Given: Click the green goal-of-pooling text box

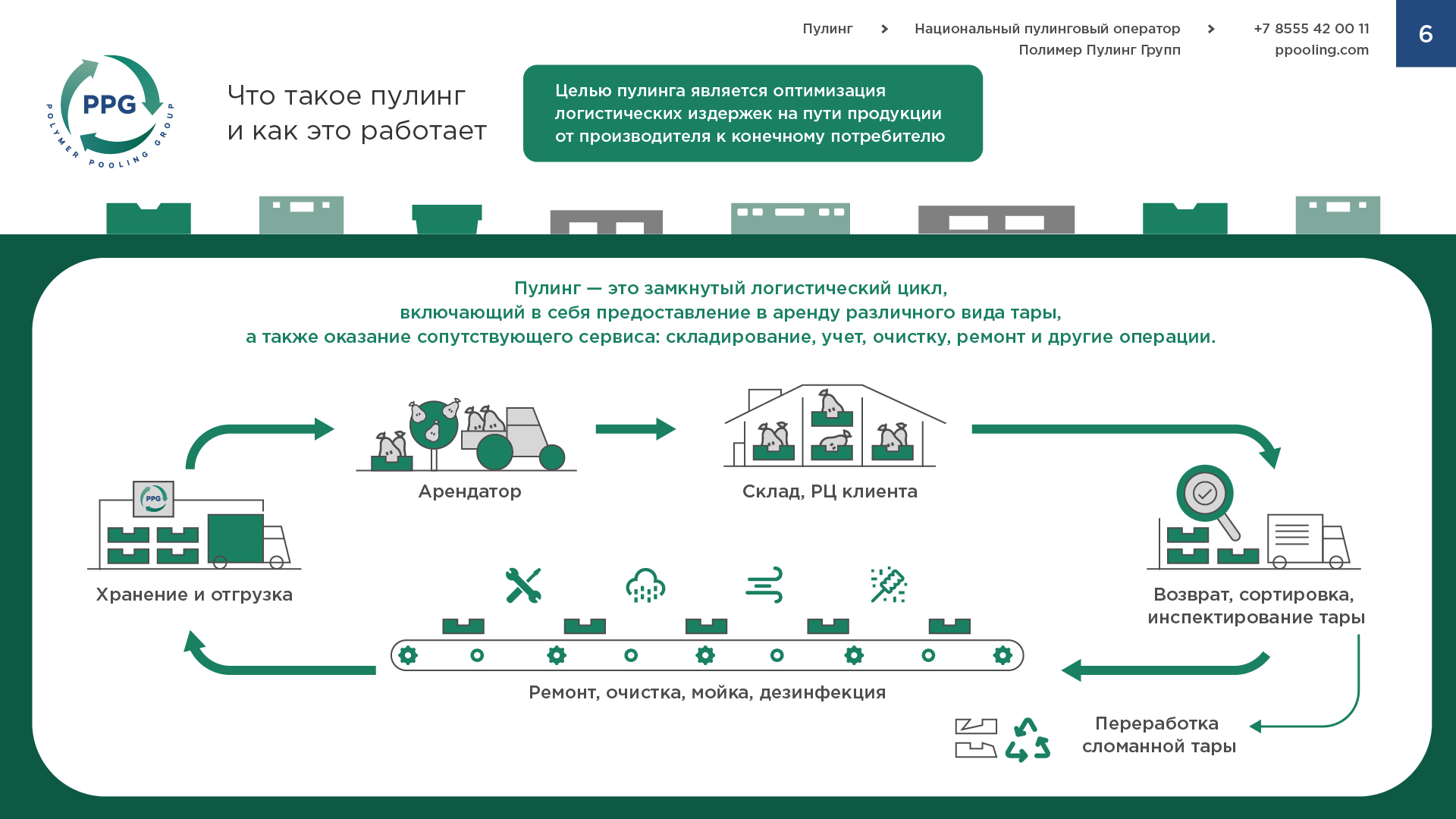Looking at the screenshot, I should coord(752,114).
